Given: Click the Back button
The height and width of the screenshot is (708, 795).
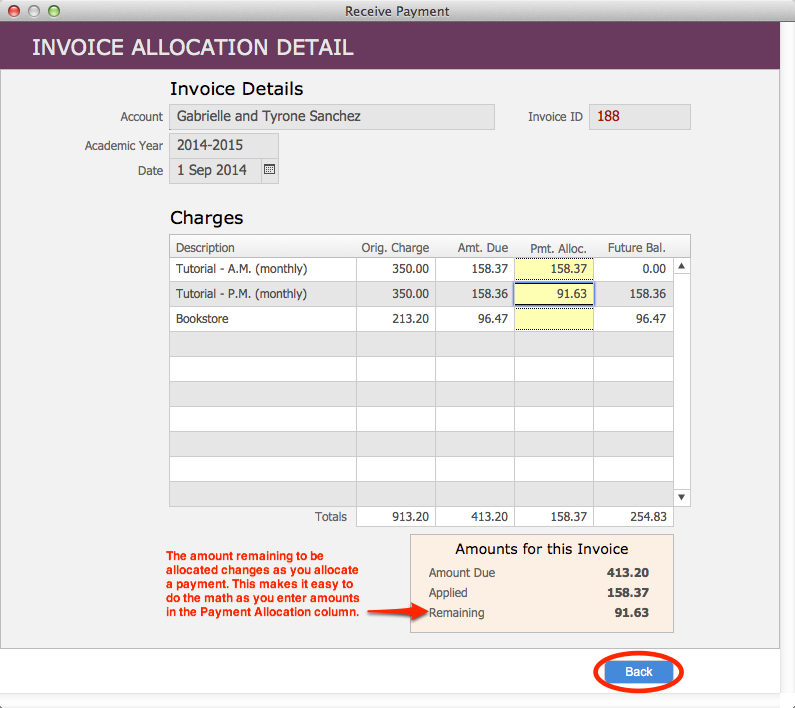Looking at the screenshot, I should click(638, 671).
